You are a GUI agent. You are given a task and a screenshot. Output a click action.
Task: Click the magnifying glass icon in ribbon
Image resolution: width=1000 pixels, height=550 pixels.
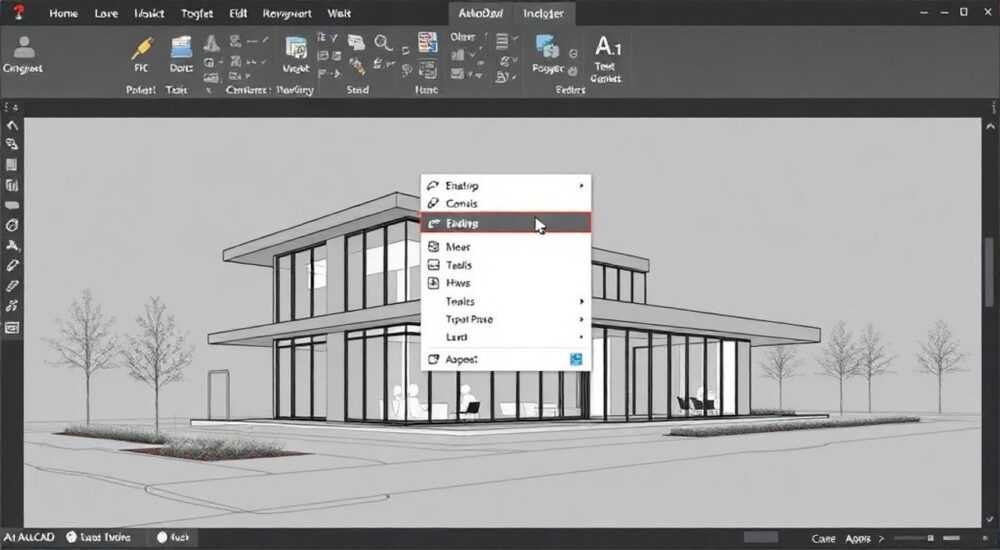coord(383,43)
